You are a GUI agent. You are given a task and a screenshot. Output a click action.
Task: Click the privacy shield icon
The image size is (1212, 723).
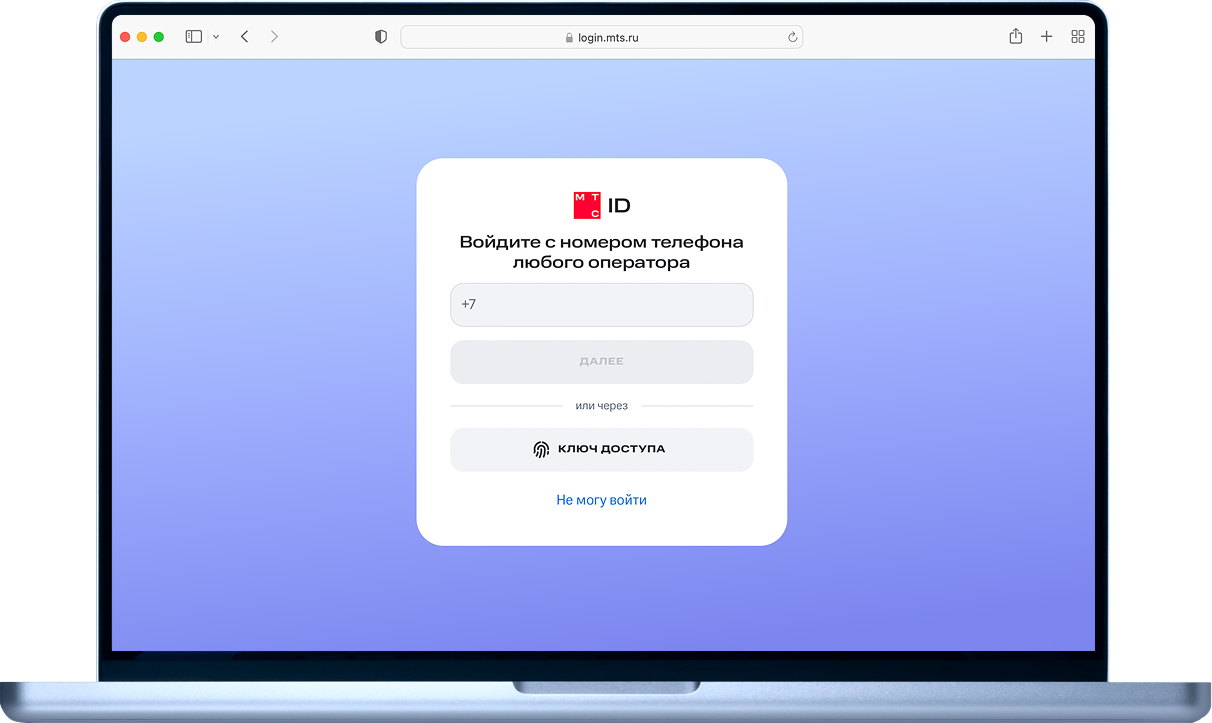pos(380,37)
